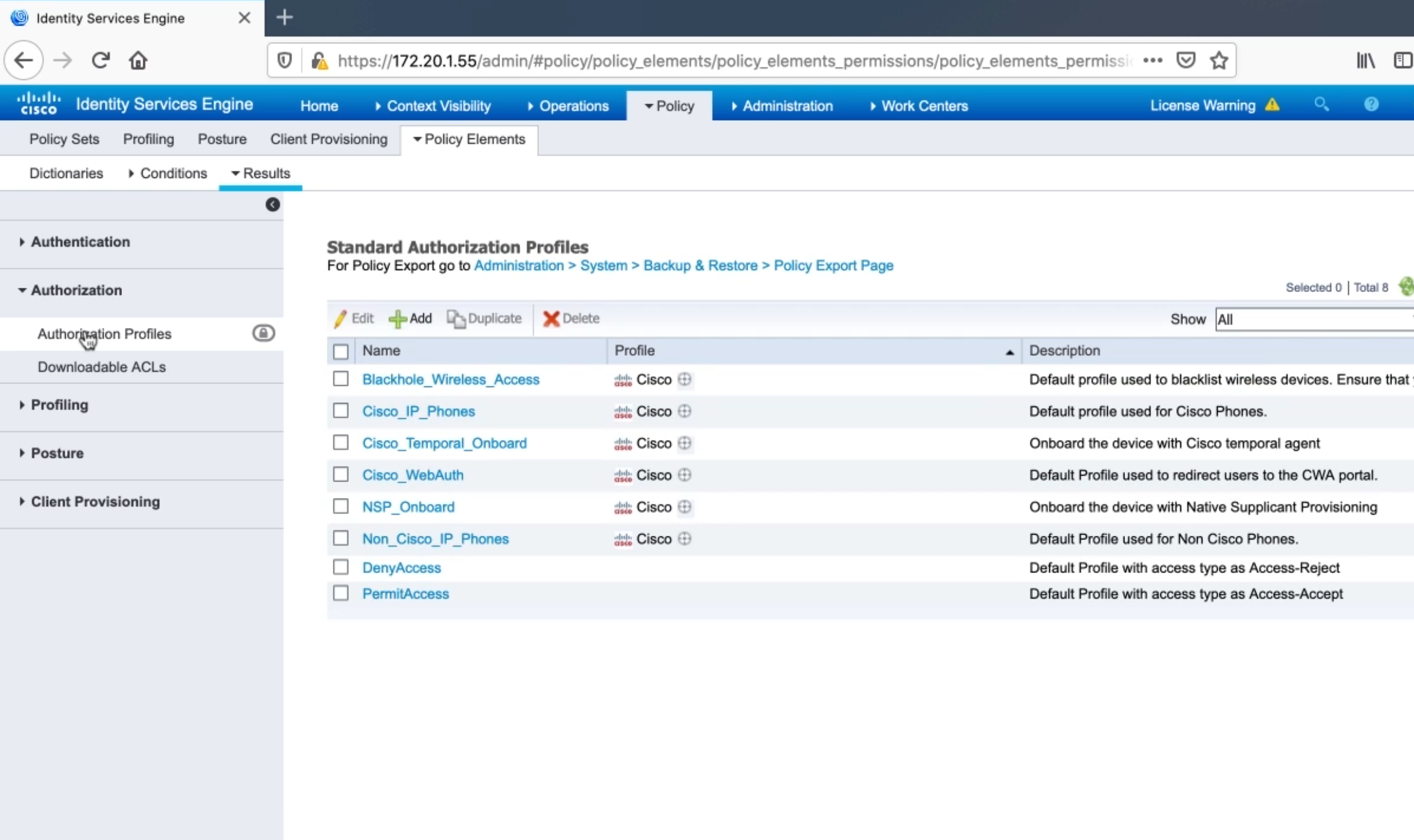The width and height of the screenshot is (1414, 840).
Task: Expand the Posture section in sidebar
Action: click(51, 453)
